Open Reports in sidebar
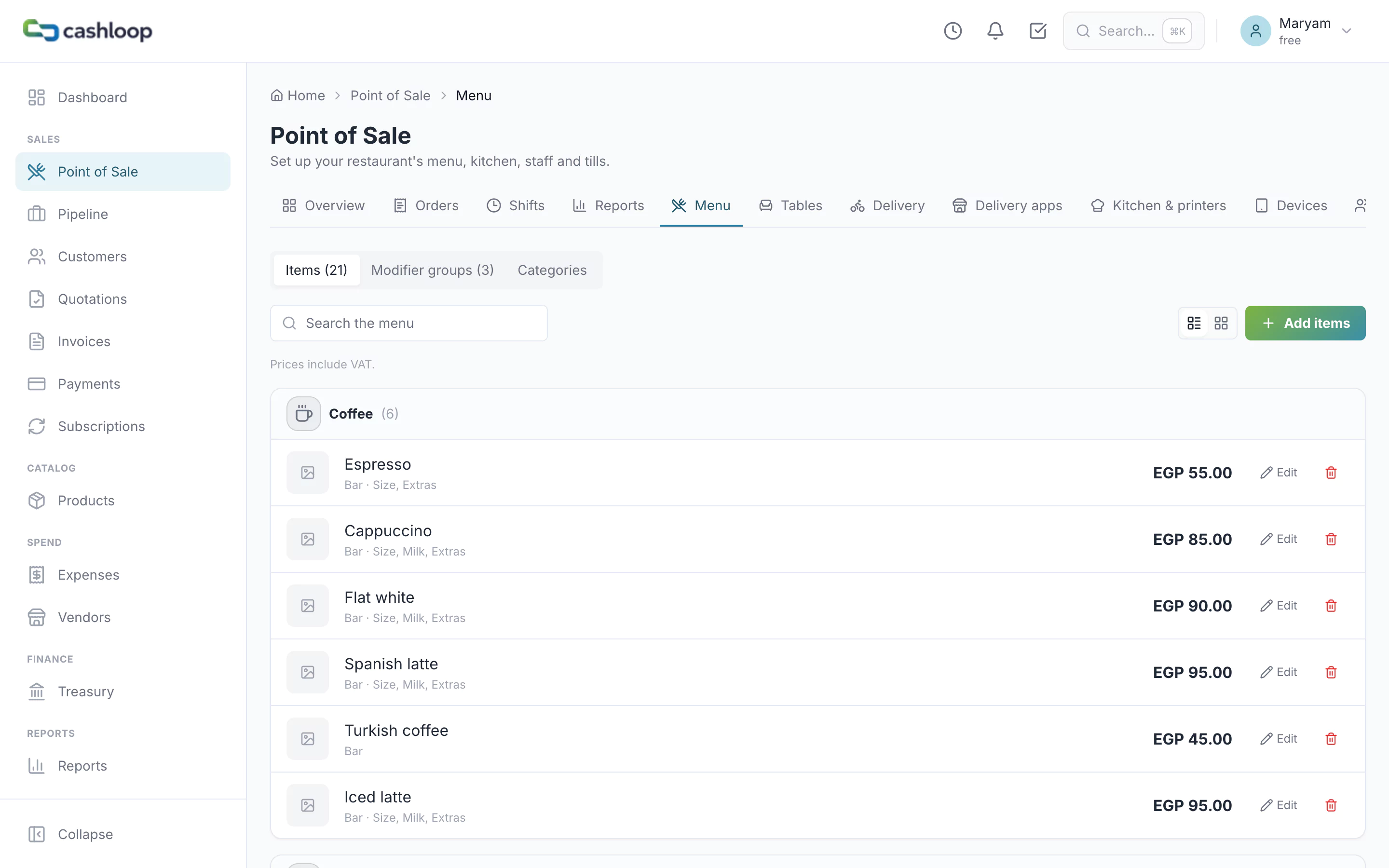1389x868 pixels. tap(123, 766)
